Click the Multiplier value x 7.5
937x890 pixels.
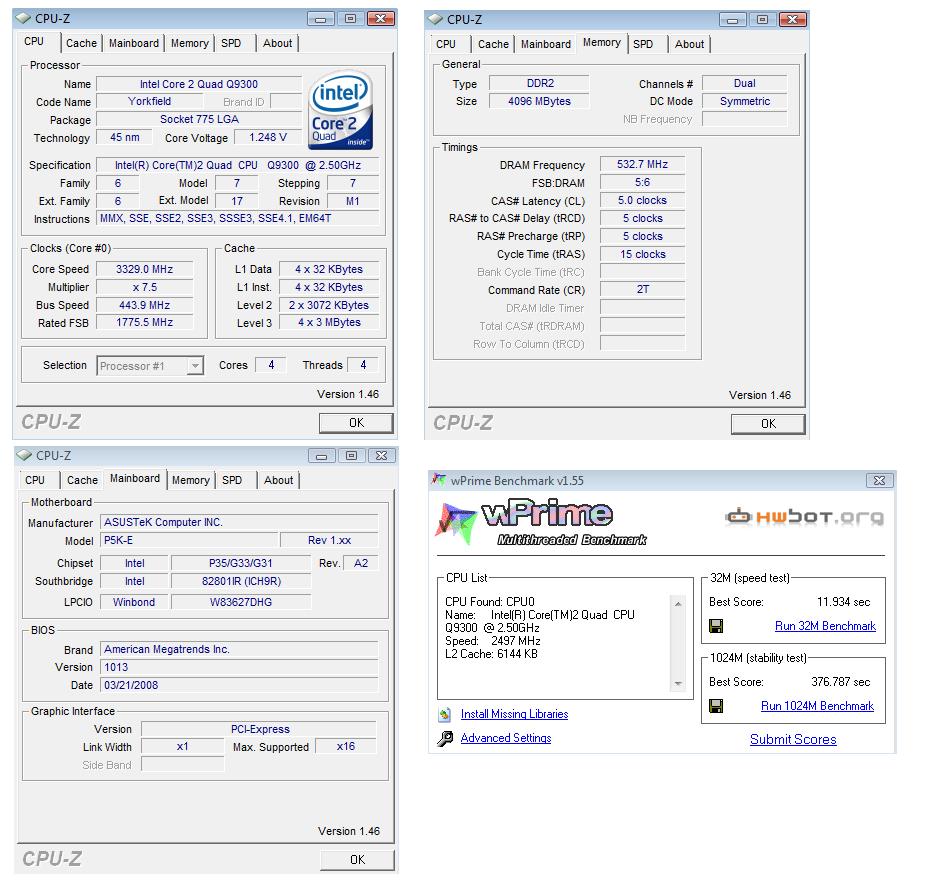(x=145, y=288)
